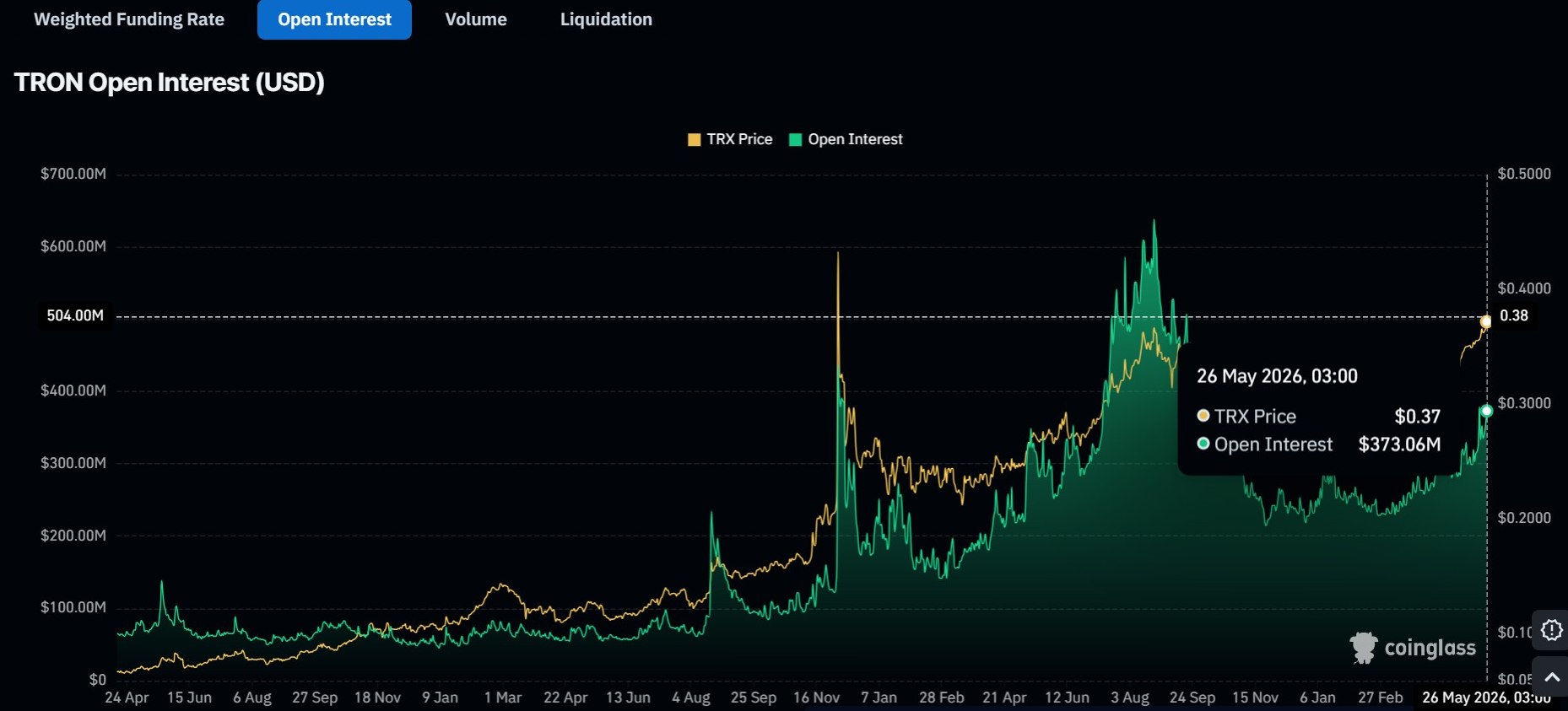Click the 21 Apr date label

[1004, 698]
